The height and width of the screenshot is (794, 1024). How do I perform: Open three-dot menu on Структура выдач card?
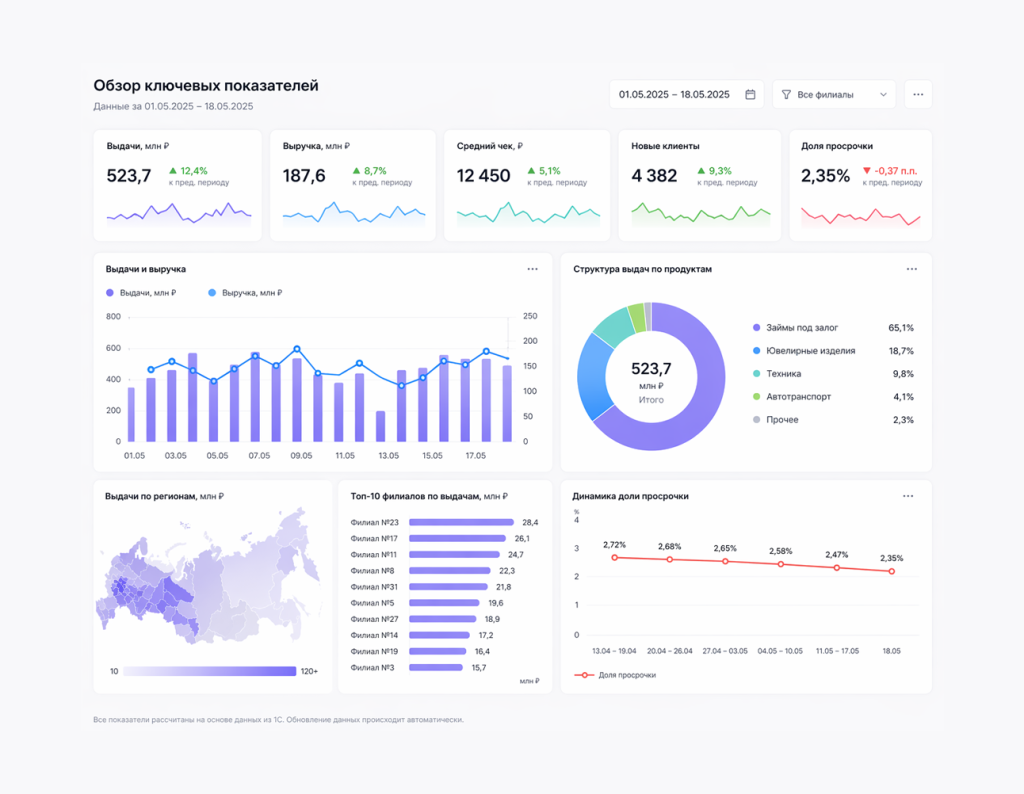[912, 269]
